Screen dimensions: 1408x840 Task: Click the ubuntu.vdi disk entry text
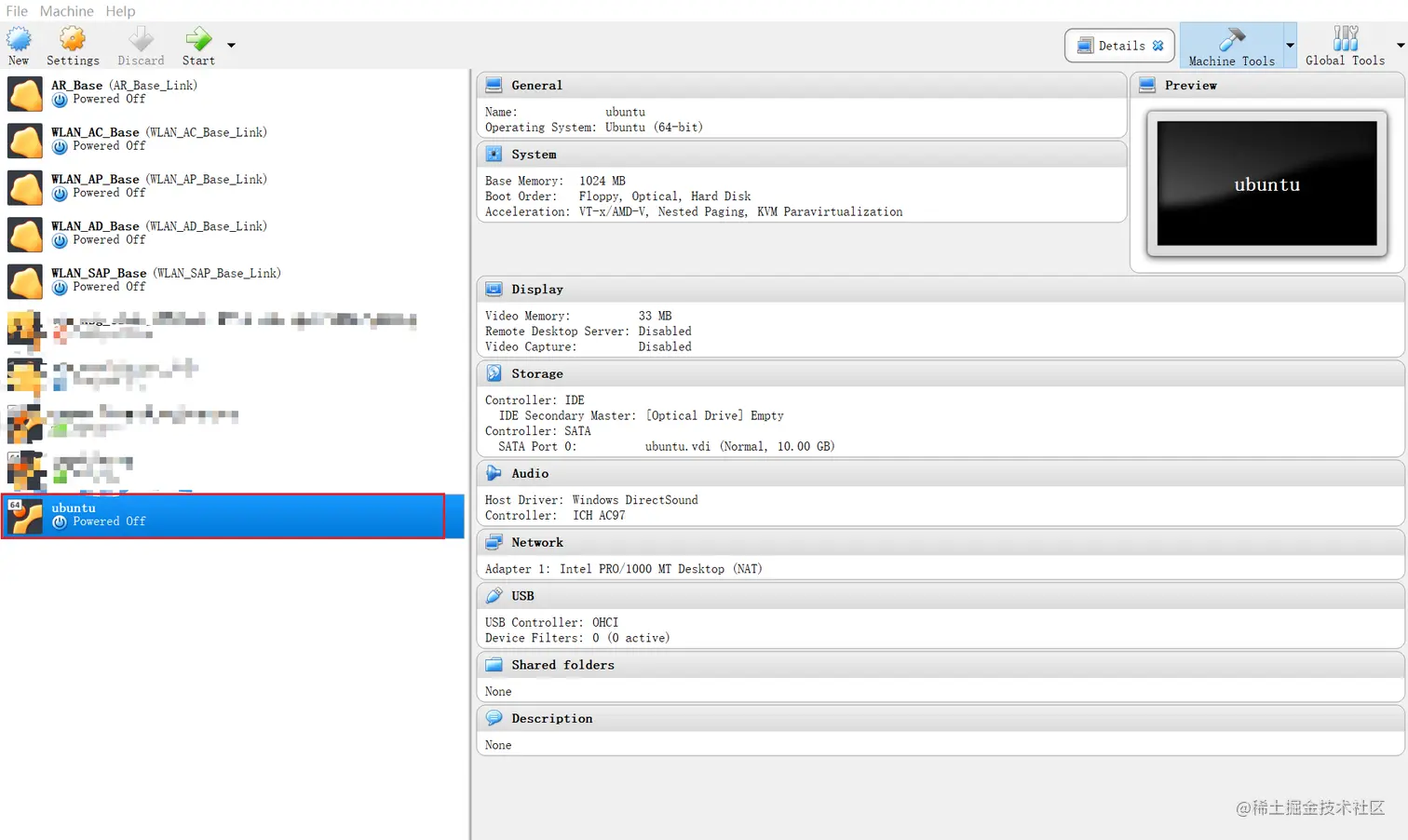[x=739, y=447]
